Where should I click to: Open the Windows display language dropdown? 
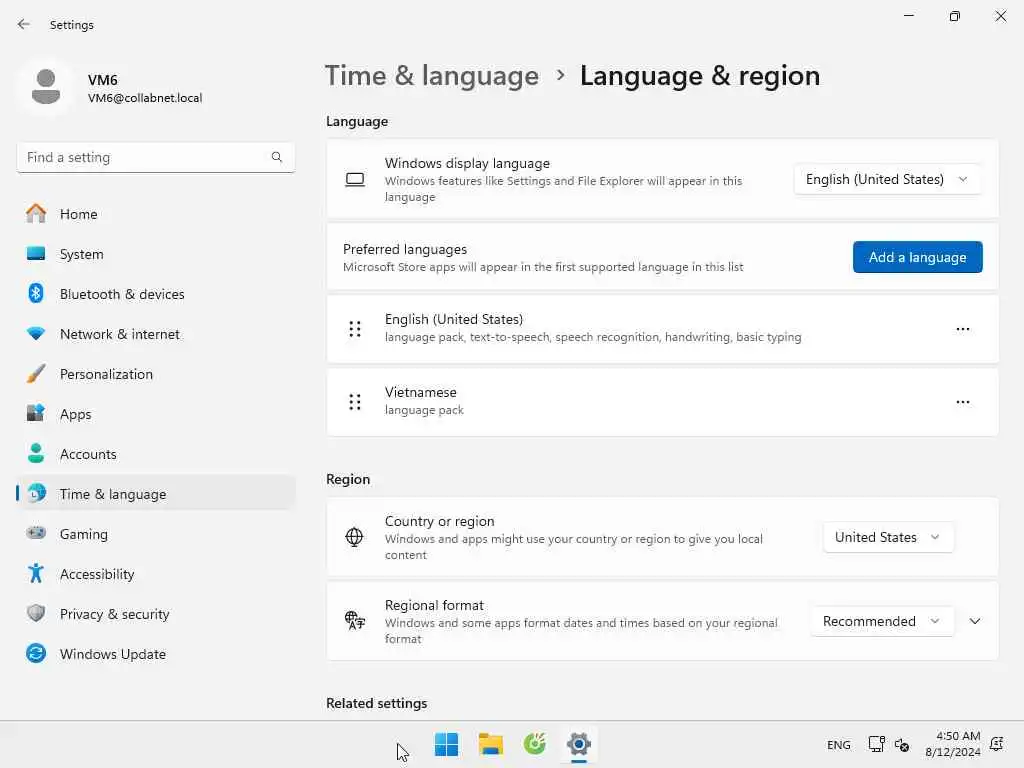[x=887, y=179]
